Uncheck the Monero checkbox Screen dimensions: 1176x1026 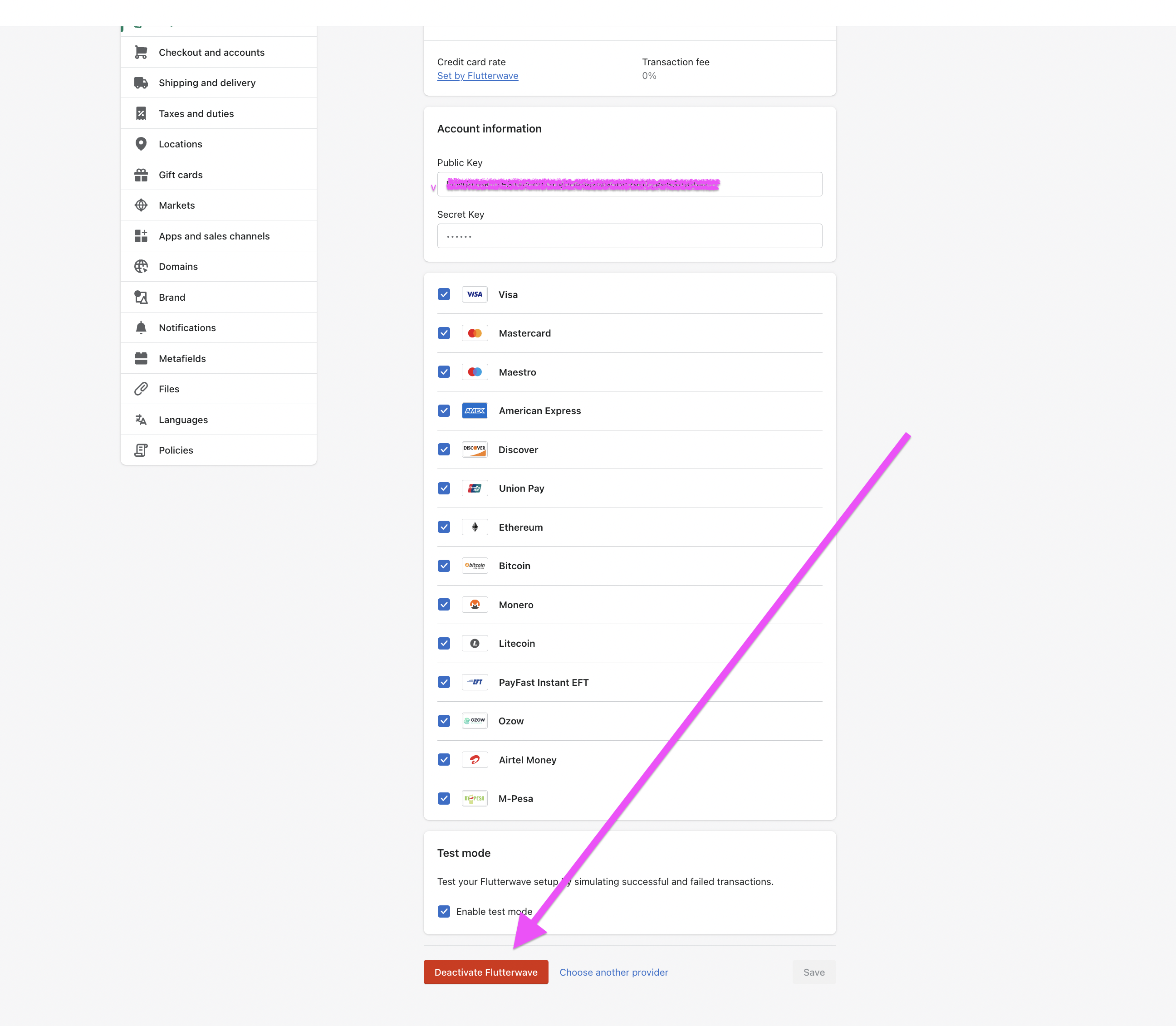444,605
